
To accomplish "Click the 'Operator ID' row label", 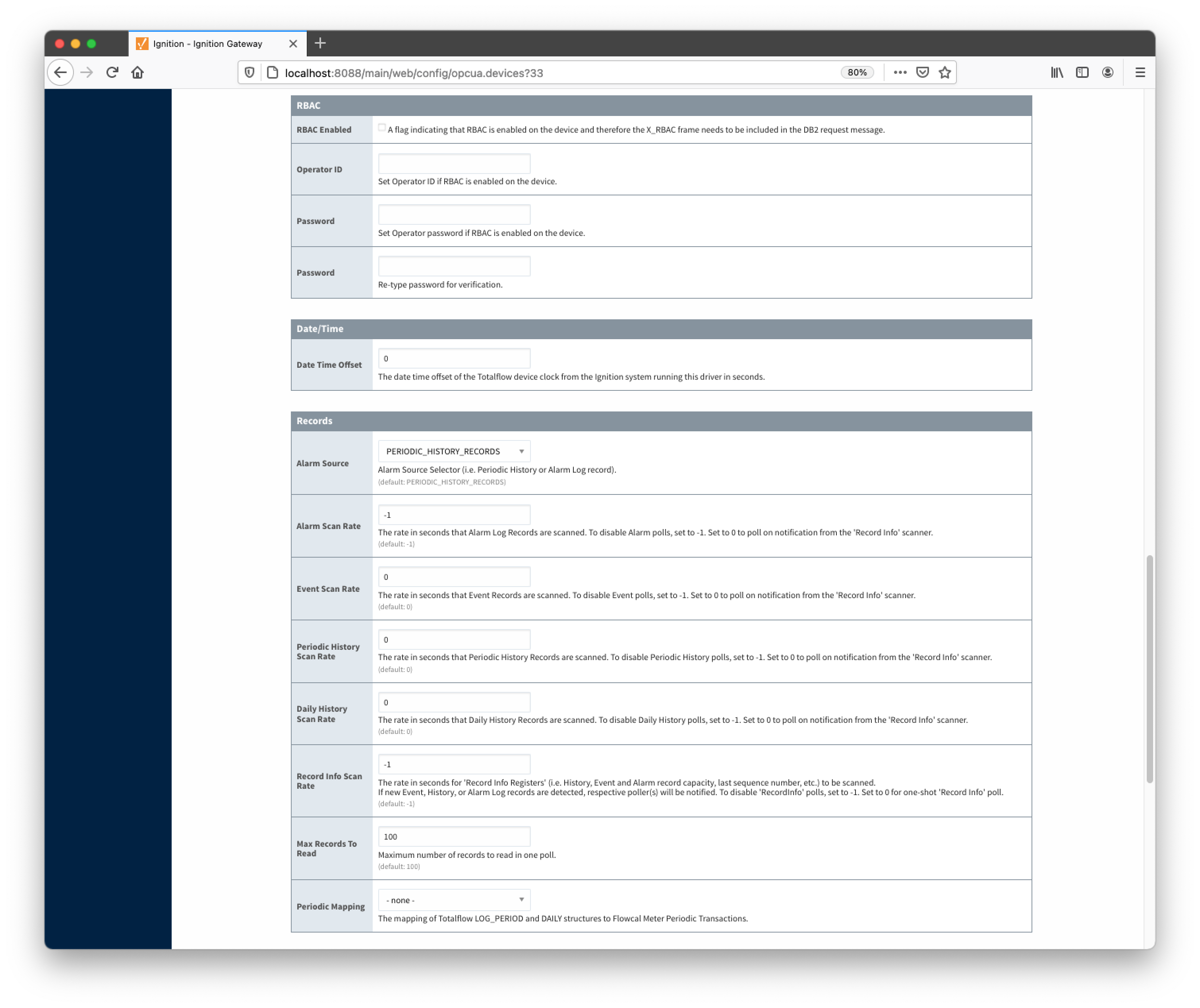I will pos(319,170).
